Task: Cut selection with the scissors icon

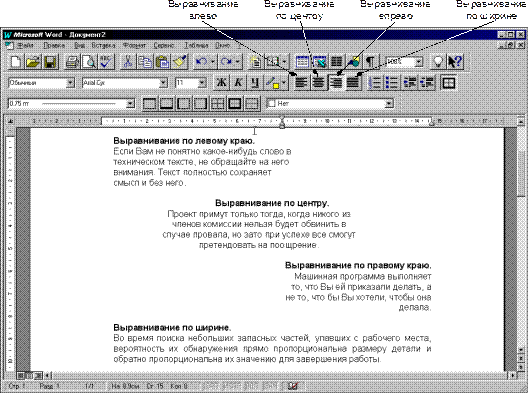Action: (x=128, y=62)
